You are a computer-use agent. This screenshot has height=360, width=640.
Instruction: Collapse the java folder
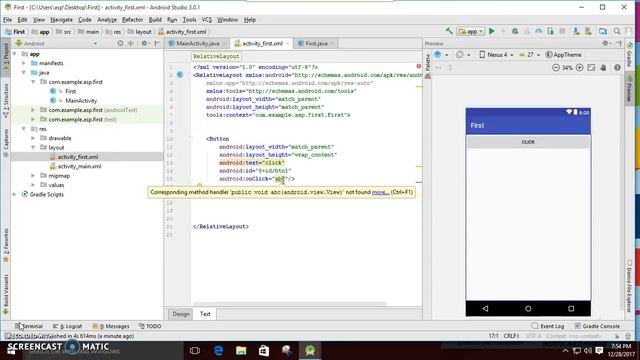24,73
